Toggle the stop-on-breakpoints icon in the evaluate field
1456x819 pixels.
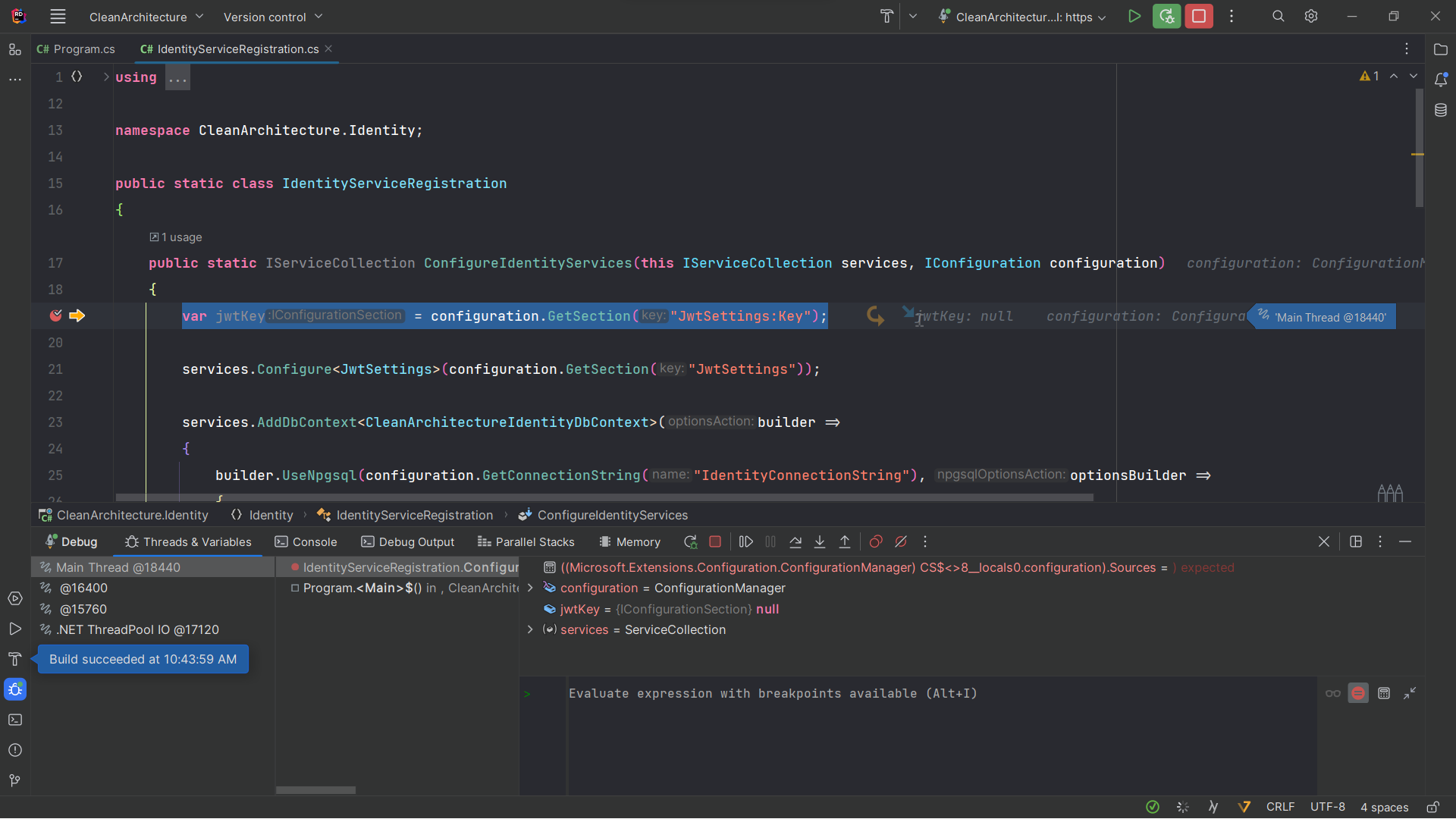(1358, 694)
